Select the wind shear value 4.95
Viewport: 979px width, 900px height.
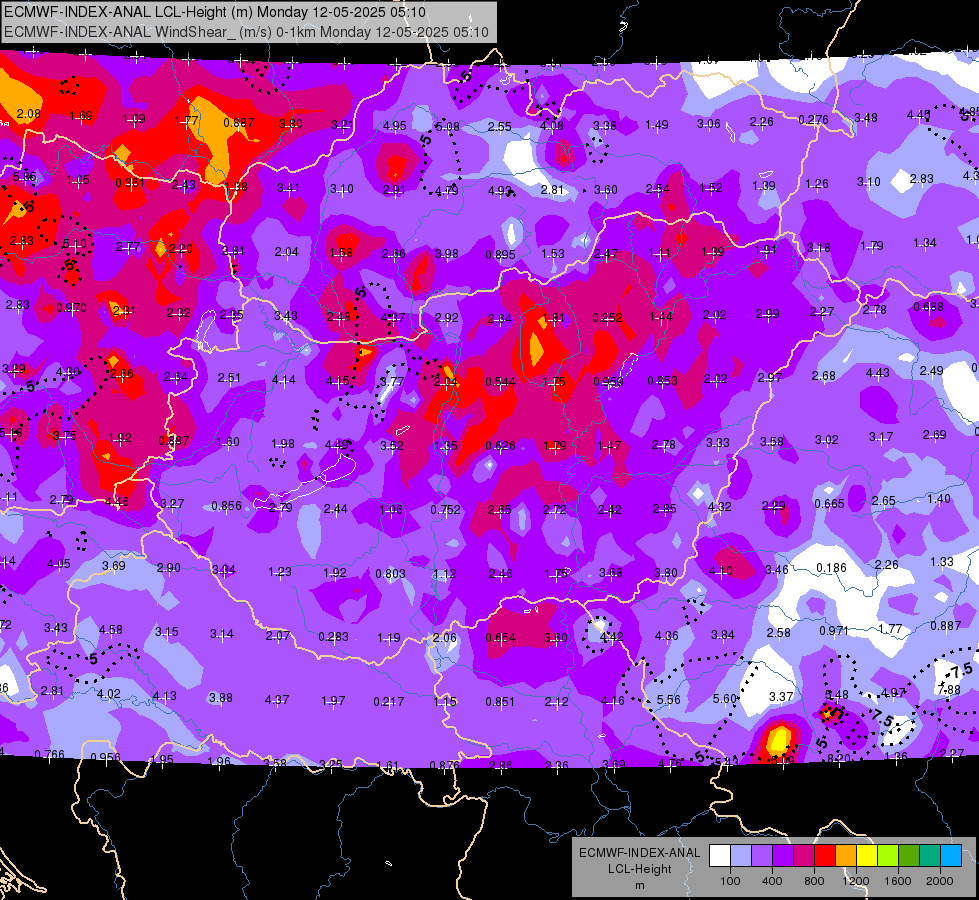click(x=395, y=126)
